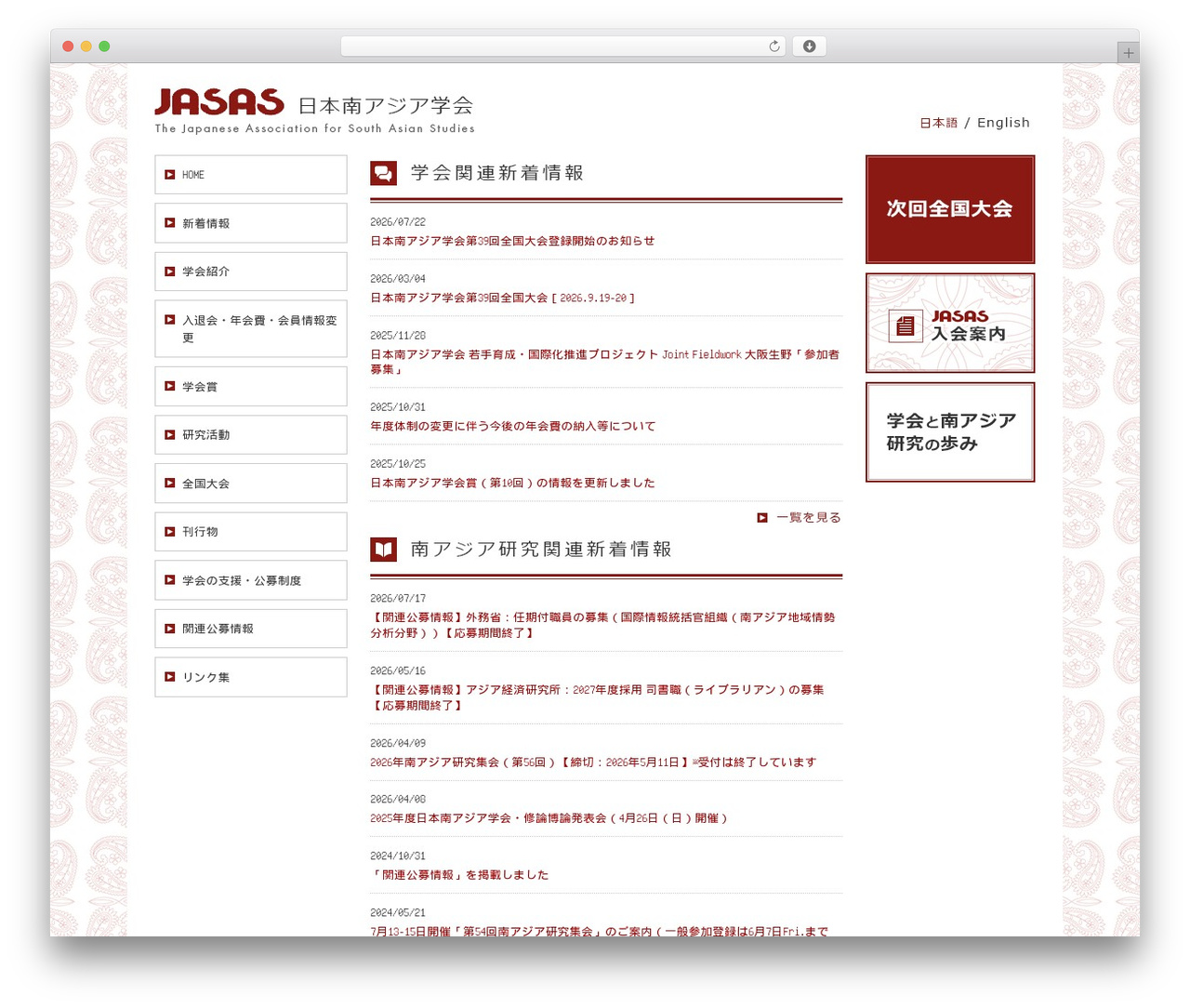Viewport: 1190px width, 1008px height.
Task: Open 外務省：任期付職員の募集 link
Action: [x=603, y=625]
